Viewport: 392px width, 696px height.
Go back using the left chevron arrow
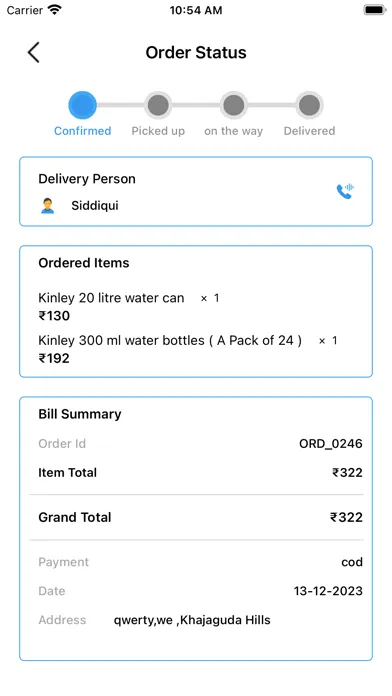click(x=34, y=52)
